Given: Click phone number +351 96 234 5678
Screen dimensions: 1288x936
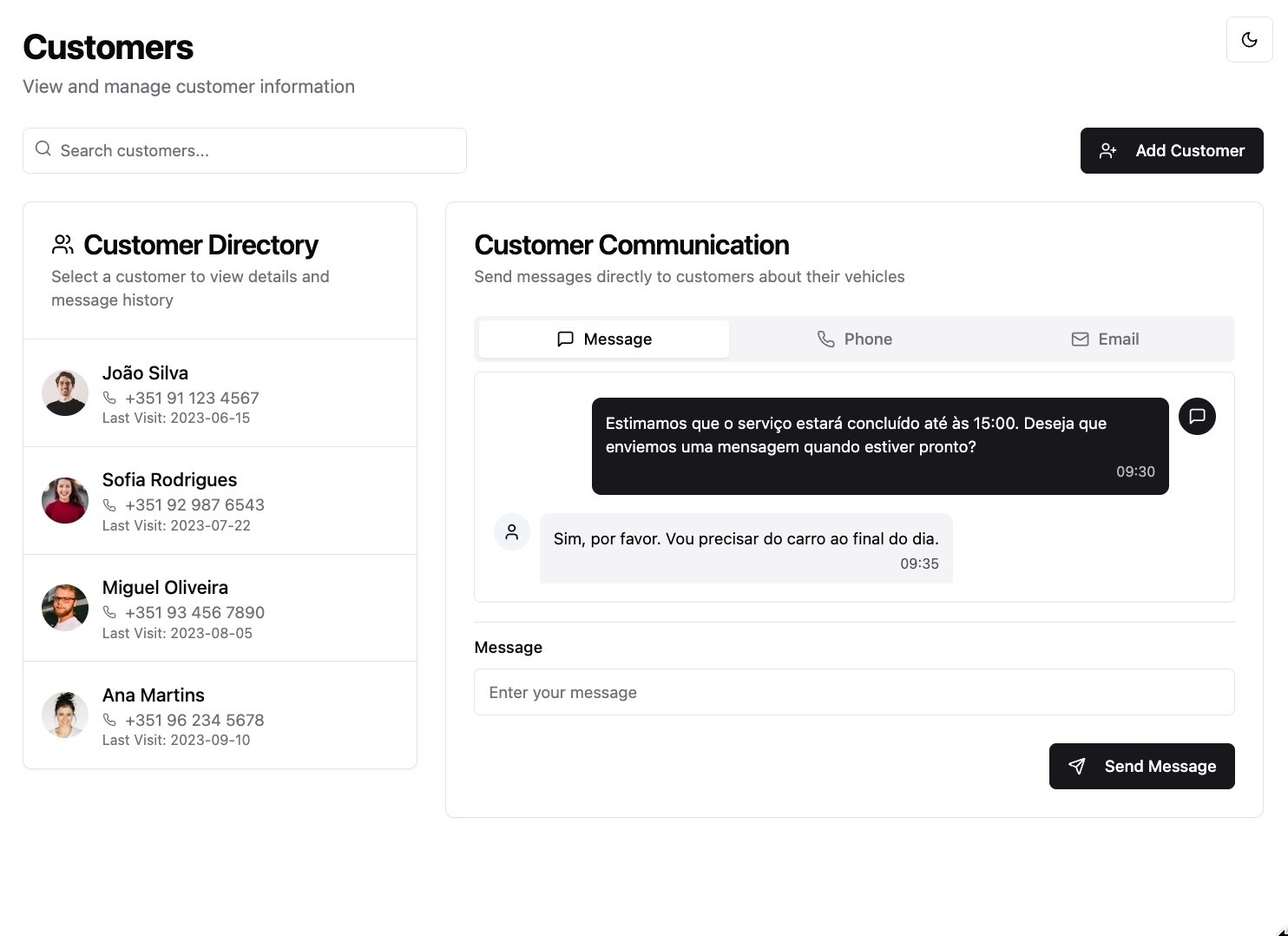Looking at the screenshot, I should (x=194, y=720).
